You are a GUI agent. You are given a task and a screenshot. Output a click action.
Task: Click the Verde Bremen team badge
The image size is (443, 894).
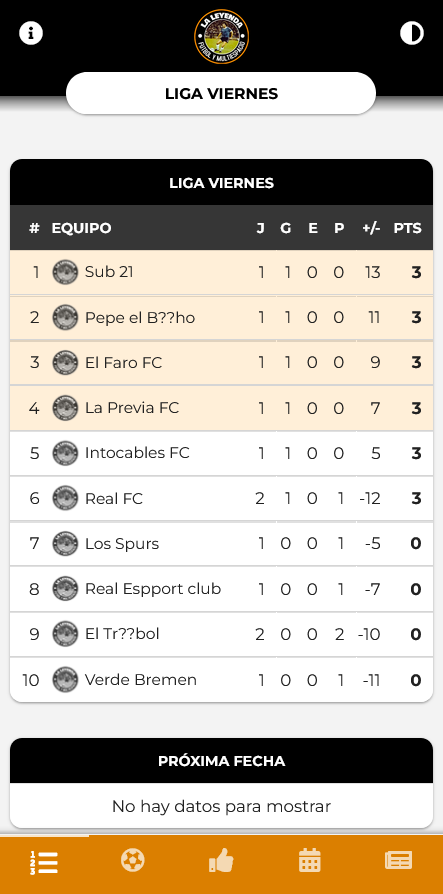click(x=65, y=680)
